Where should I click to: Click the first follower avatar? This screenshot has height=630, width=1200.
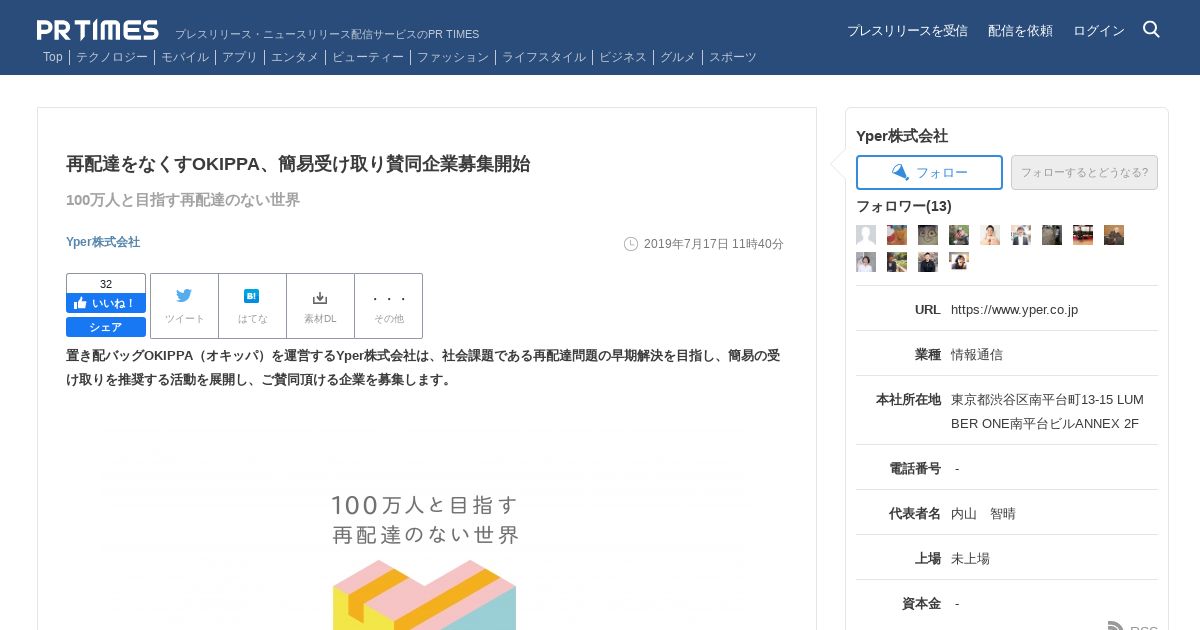click(866, 235)
